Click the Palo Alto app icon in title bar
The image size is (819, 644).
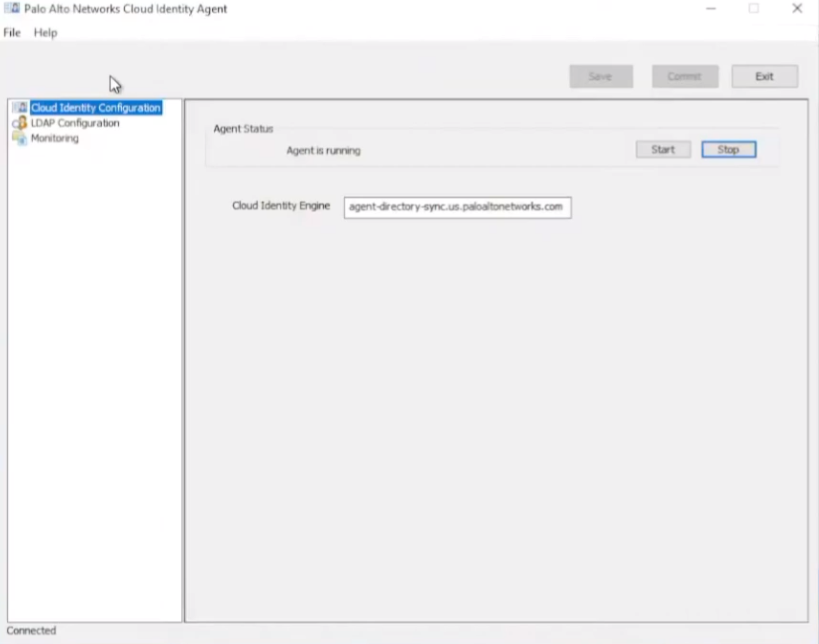[x=11, y=8]
